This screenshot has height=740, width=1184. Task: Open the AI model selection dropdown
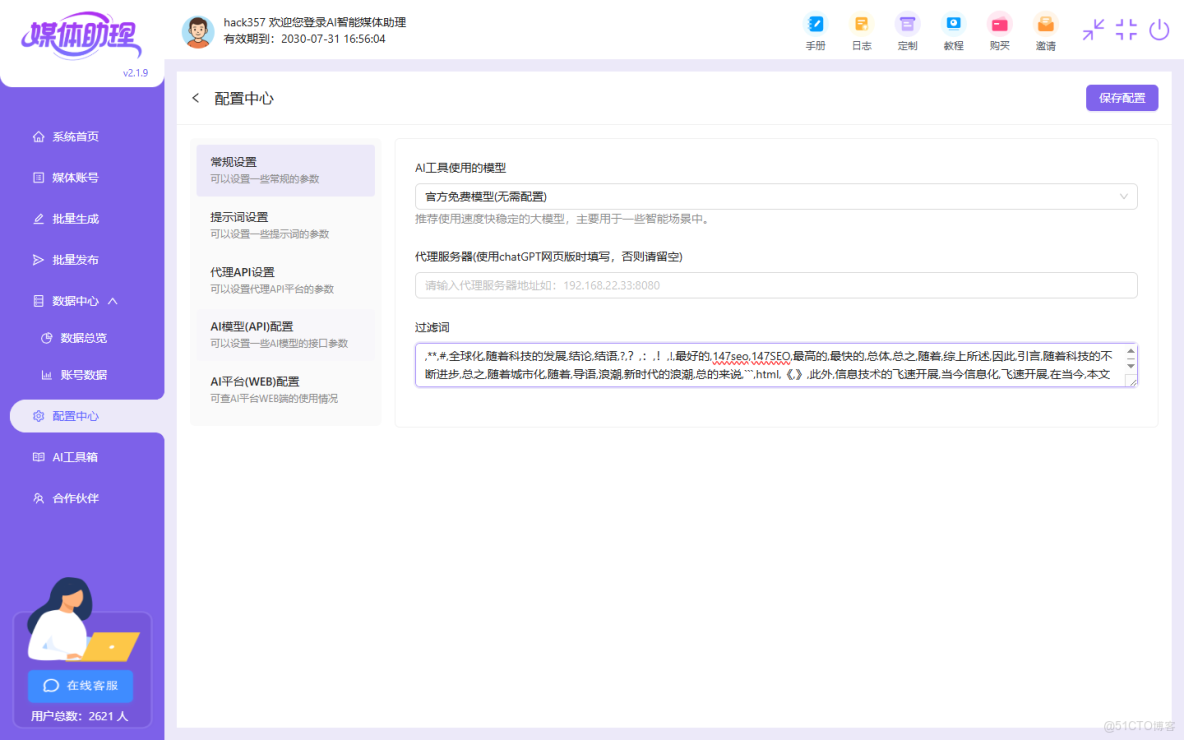tap(776, 196)
